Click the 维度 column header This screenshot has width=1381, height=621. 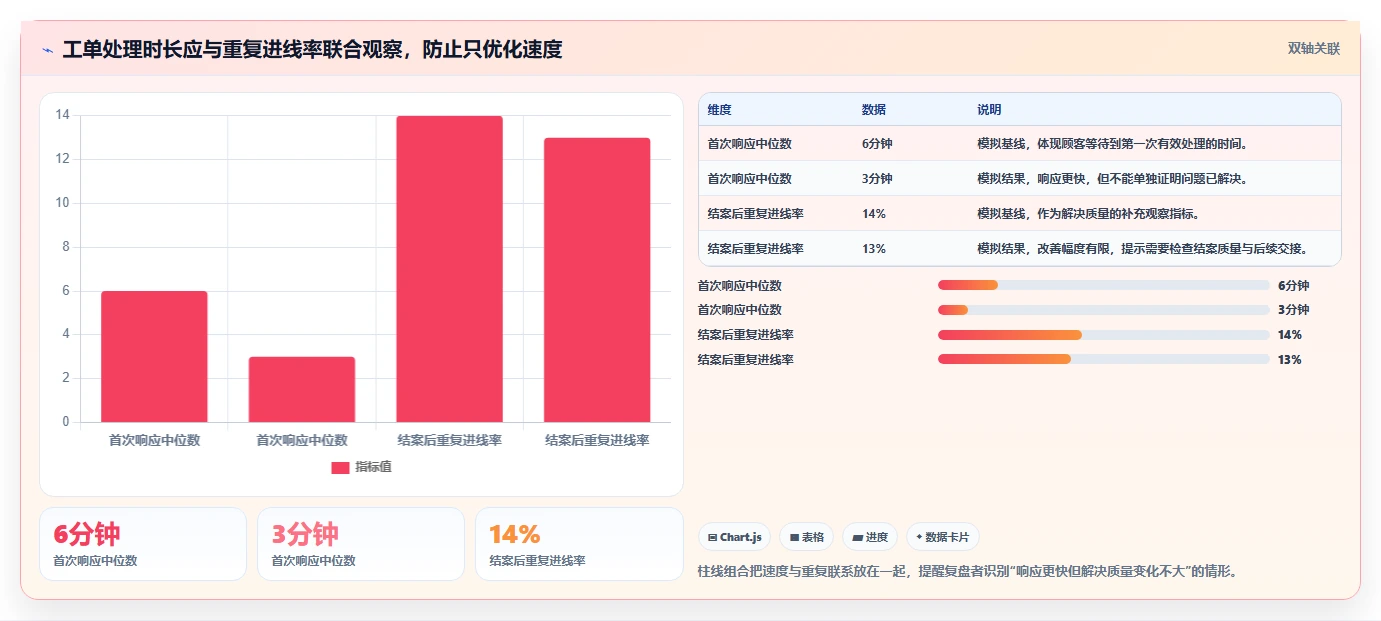720,110
